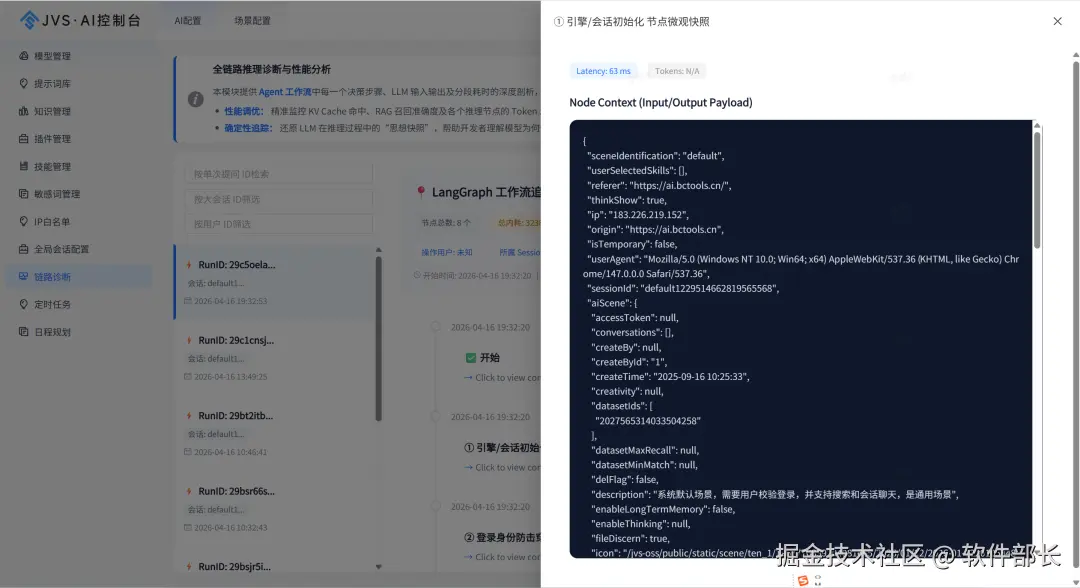Click the 性能调优 link
Image resolution: width=1080 pixels, height=588 pixels.
click(x=244, y=111)
